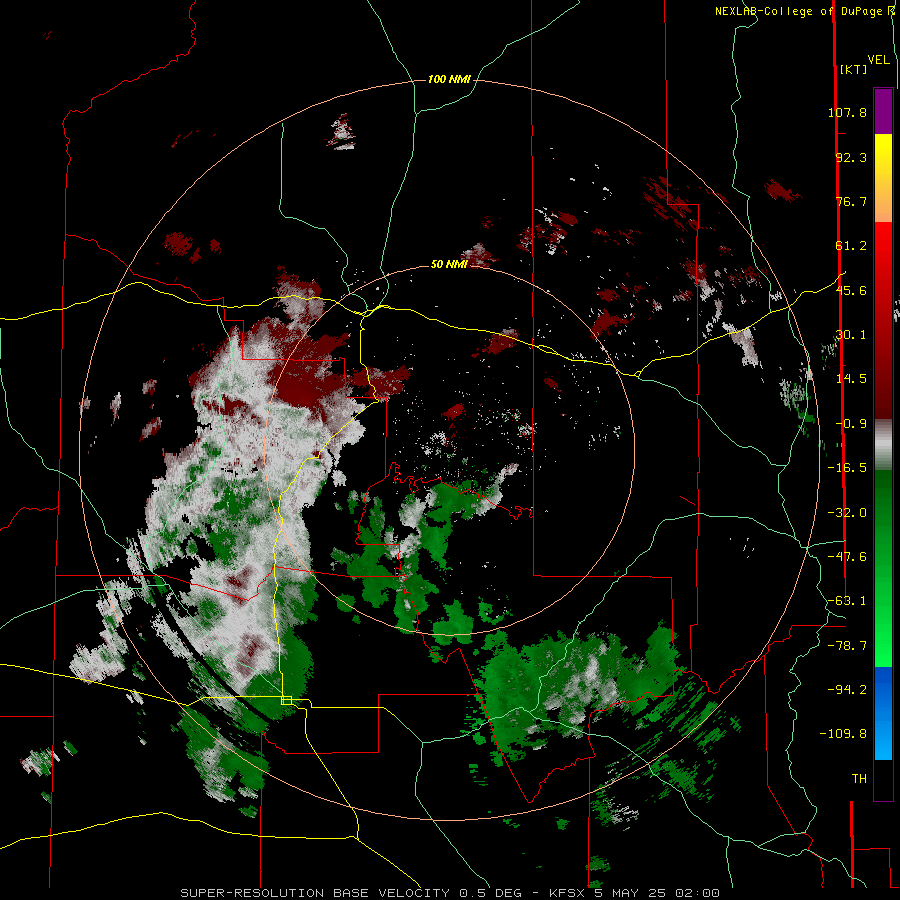Viewport: 900px width, 900px height.
Task: Click the 107.8 velocity scale value
Action: 847,112
